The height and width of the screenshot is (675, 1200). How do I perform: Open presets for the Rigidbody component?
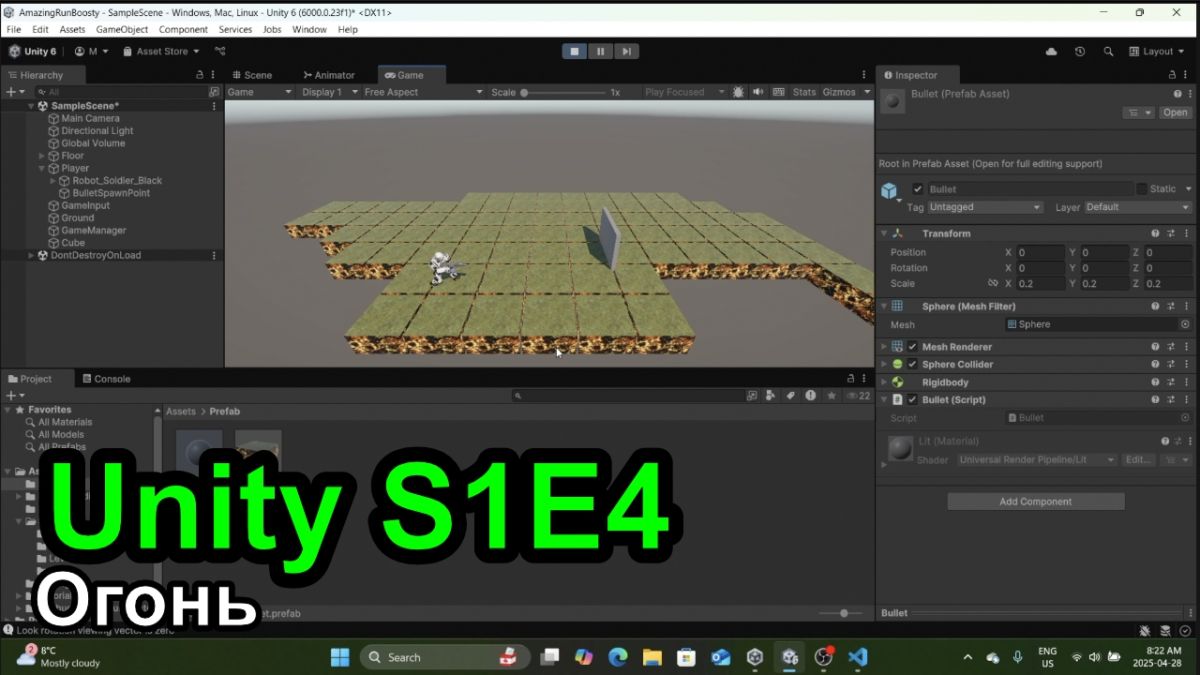click(x=1170, y=383)
